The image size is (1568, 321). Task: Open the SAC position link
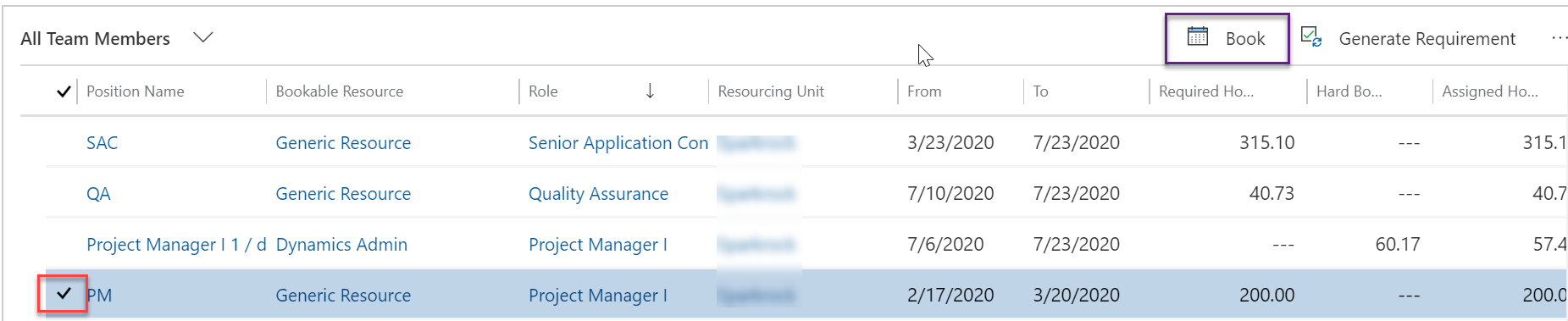pyautogui.click(x=102, y=142)
